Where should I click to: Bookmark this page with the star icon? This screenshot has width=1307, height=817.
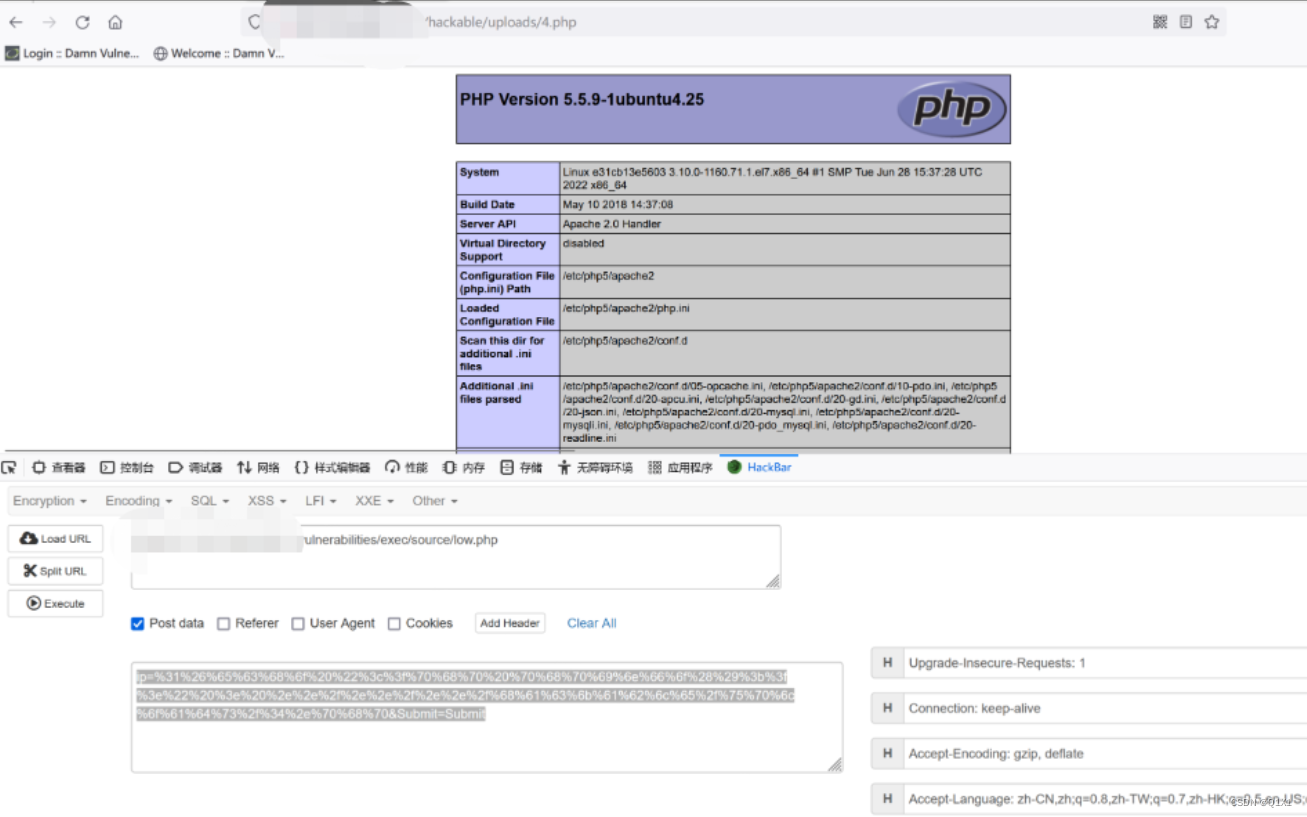1212,22
